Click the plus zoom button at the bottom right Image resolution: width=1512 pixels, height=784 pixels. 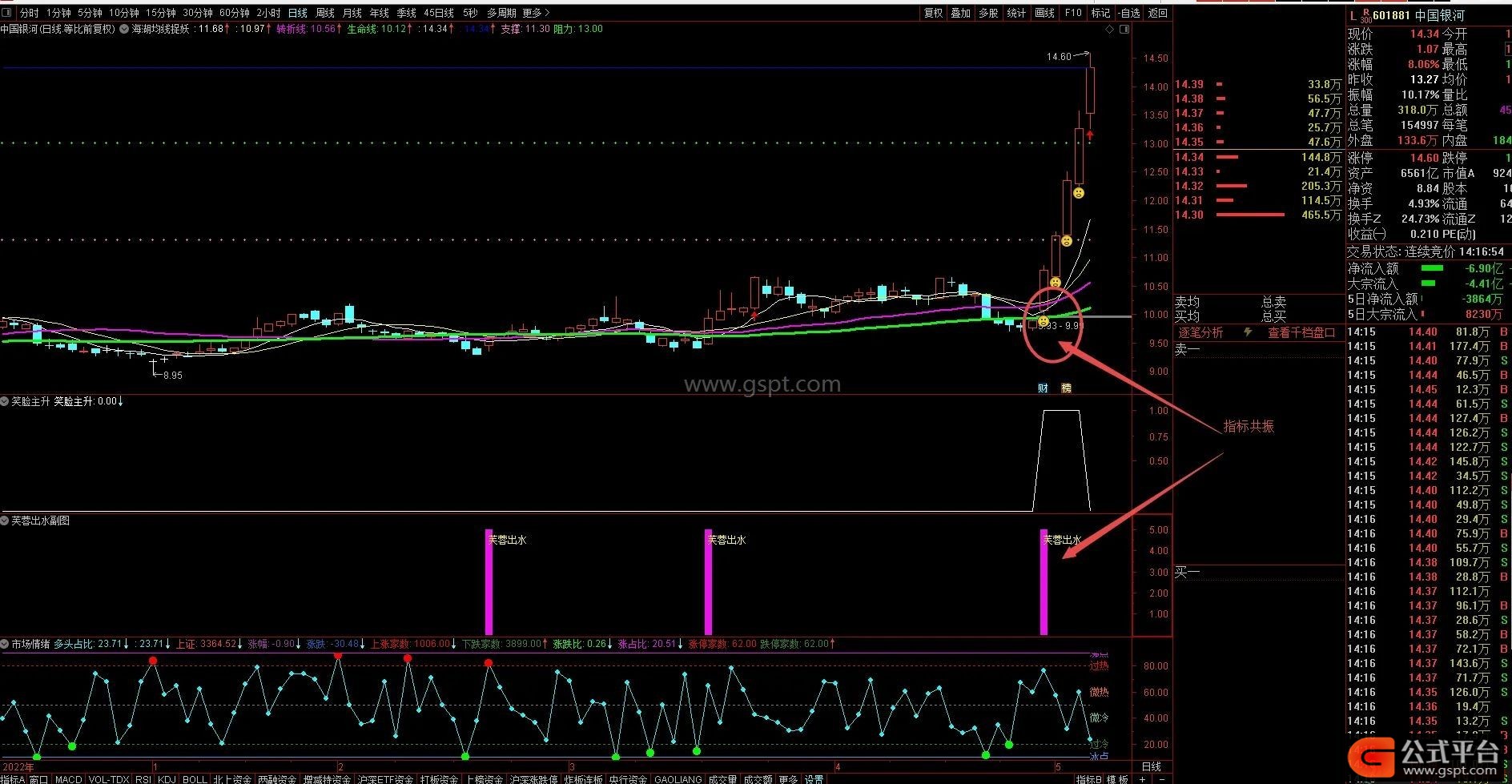[1143, 778]
